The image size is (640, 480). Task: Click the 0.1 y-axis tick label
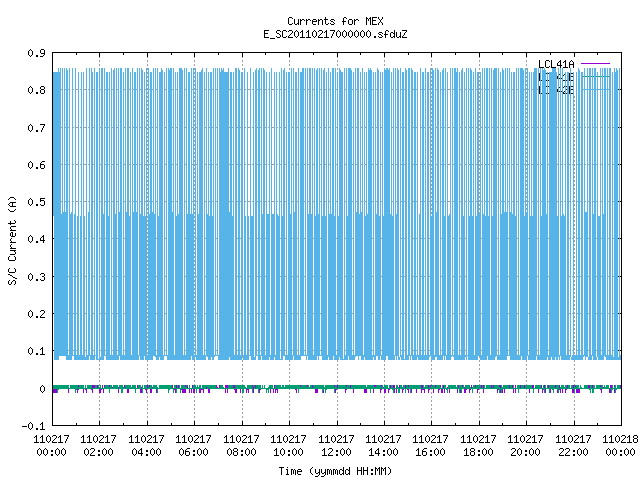pyautogui.click(x=36, y=351)
